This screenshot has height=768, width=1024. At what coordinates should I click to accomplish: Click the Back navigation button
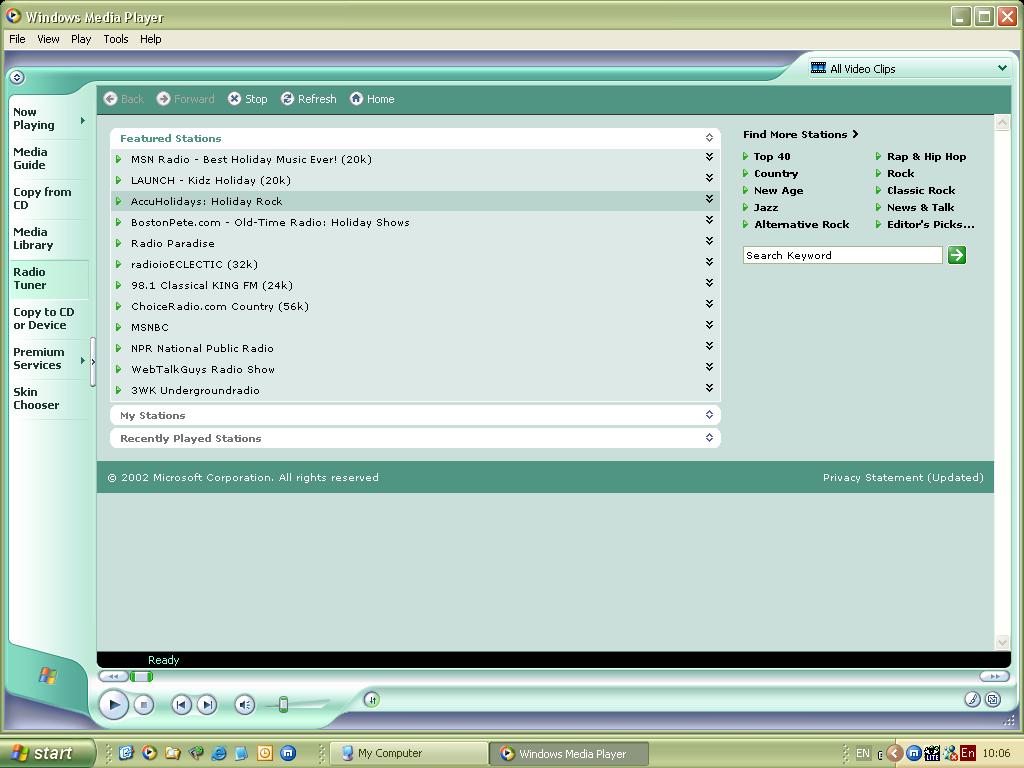[x=123, y=99]
